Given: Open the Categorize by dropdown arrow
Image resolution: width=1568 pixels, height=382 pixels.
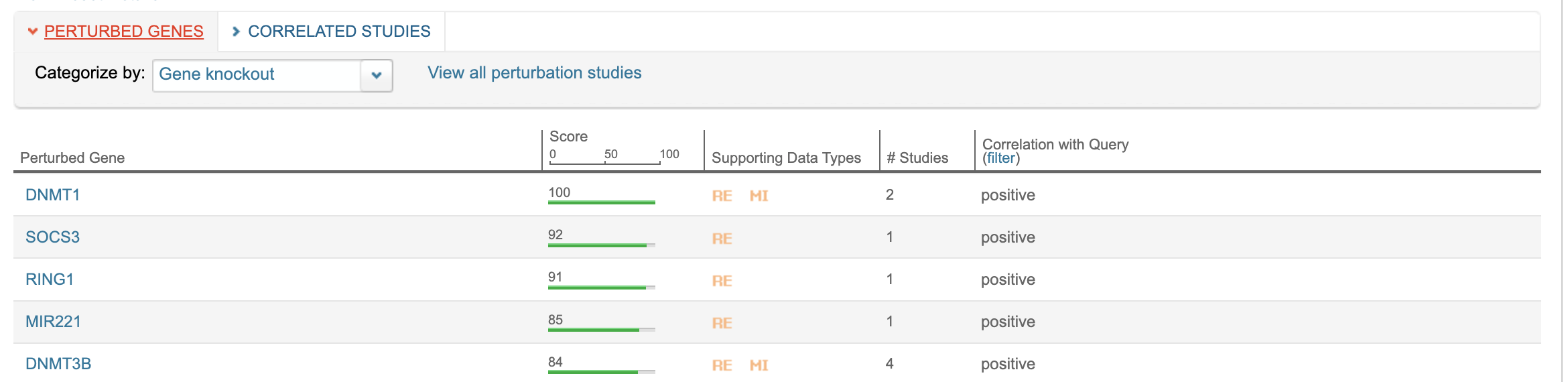Looking at the screenshot, I should click(x=377, y=75).
